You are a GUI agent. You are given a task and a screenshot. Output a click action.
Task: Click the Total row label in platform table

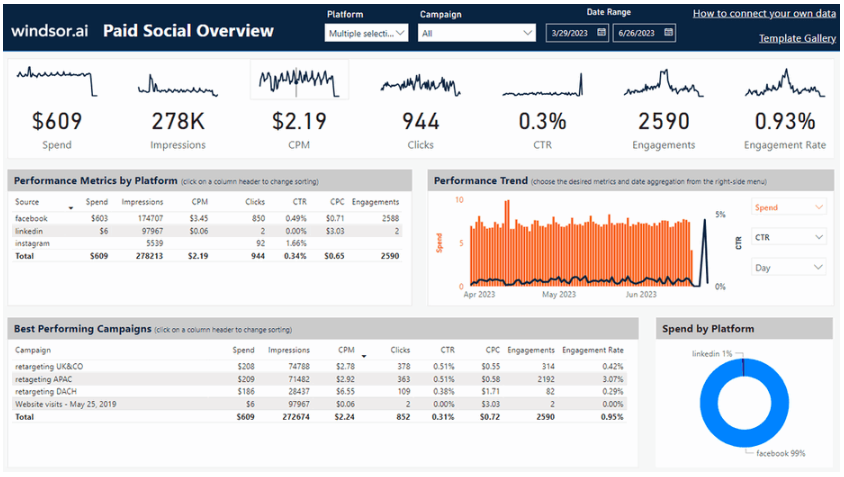click(x=24, y=256)
